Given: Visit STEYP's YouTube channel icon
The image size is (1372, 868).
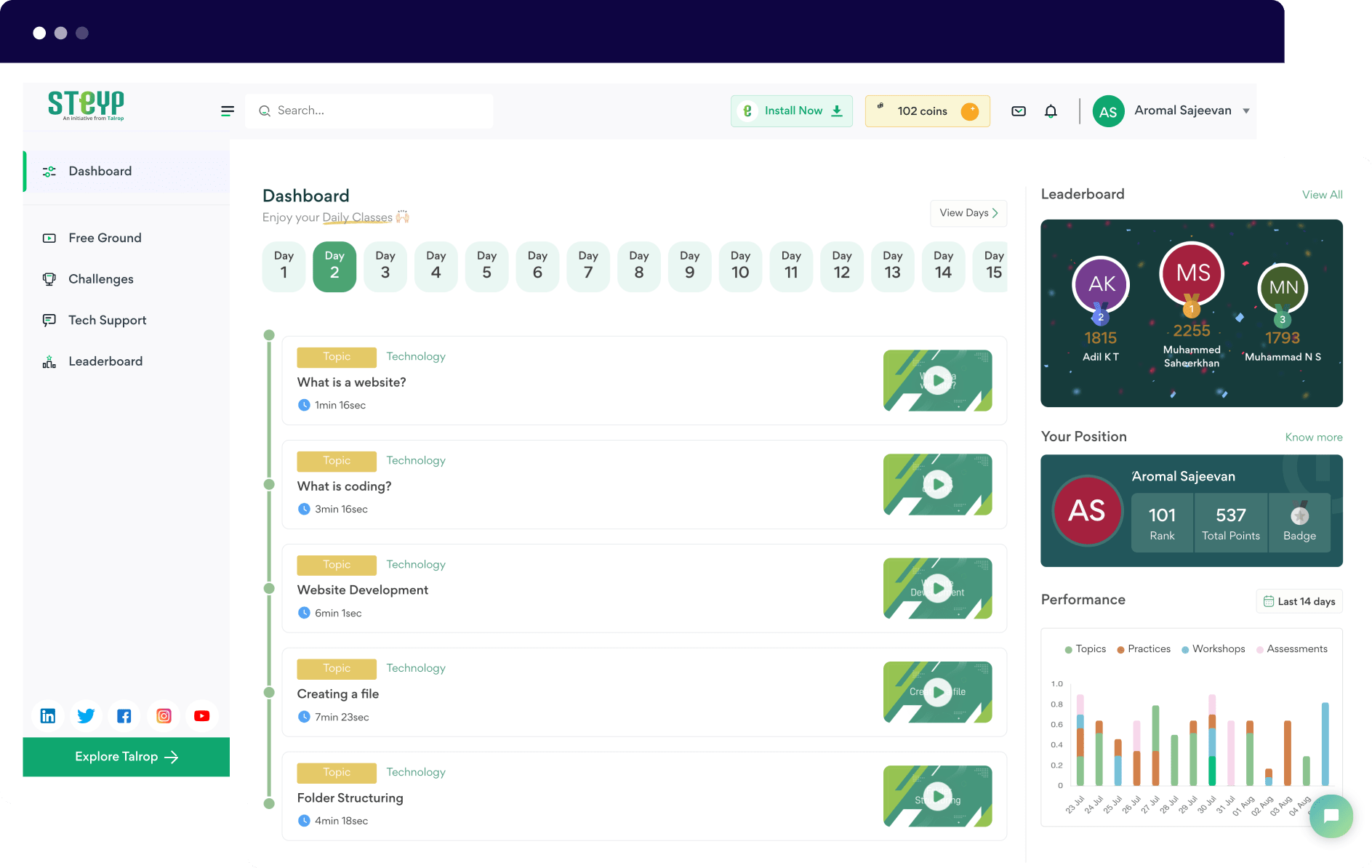Looking at the screenshot, I should click(x=201, y=715).
